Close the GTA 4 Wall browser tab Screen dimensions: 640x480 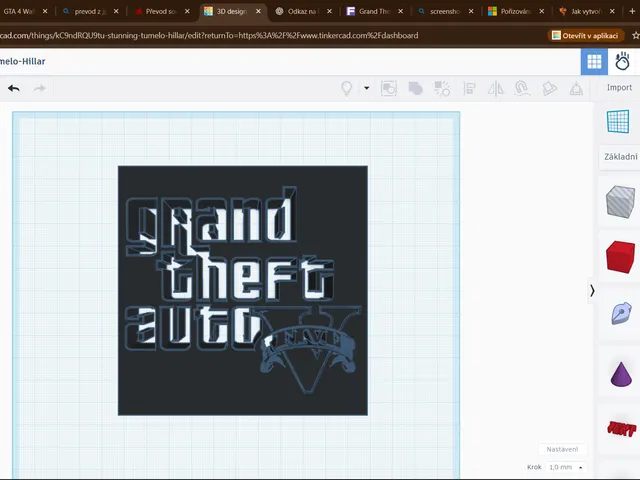45,11
